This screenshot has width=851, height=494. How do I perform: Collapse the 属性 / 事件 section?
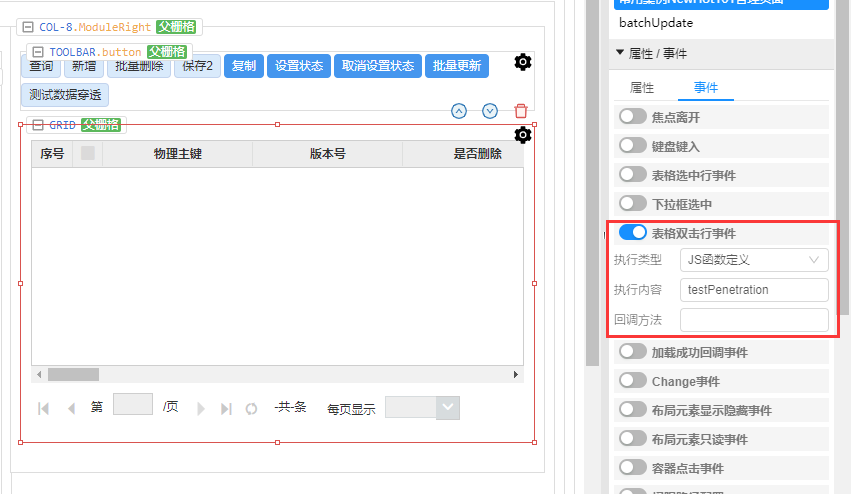(x=620, y=53)
